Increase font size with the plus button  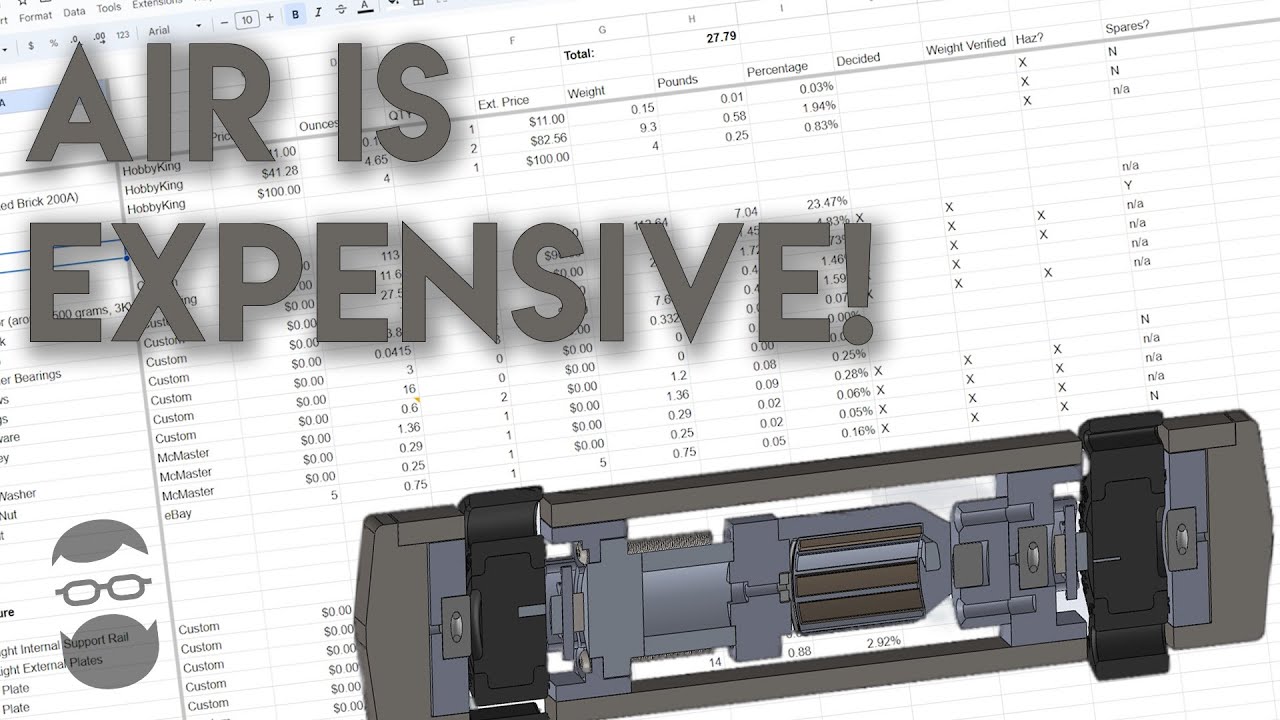[270, 17]
